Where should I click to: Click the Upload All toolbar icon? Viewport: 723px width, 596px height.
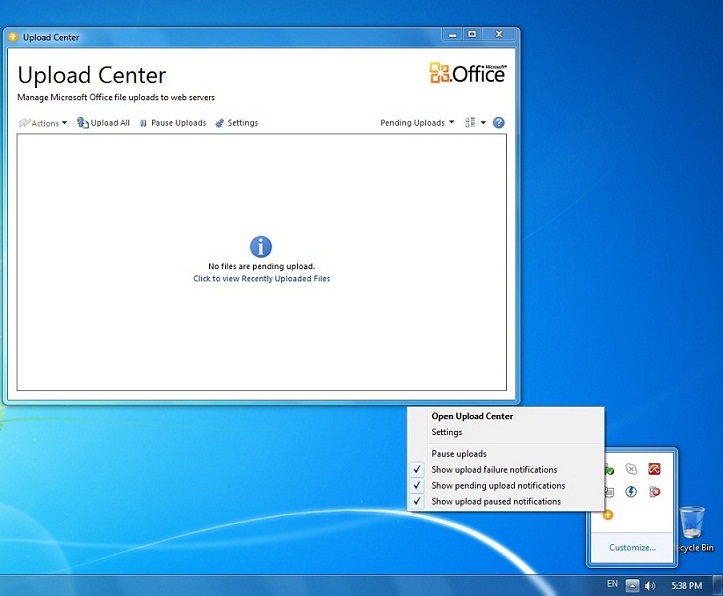pos(83,123)
